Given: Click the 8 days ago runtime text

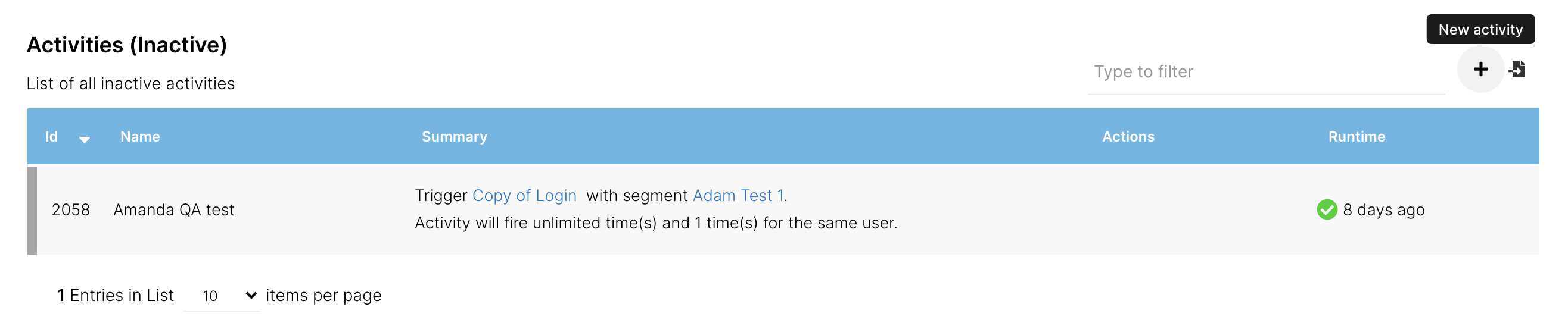Looking at the screenshot, I should (1383, 210).
